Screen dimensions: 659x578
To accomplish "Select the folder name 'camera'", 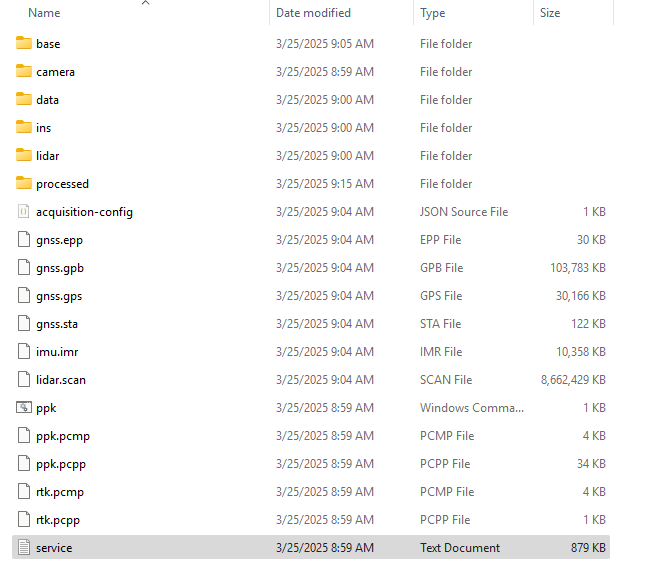I will 55,72.
